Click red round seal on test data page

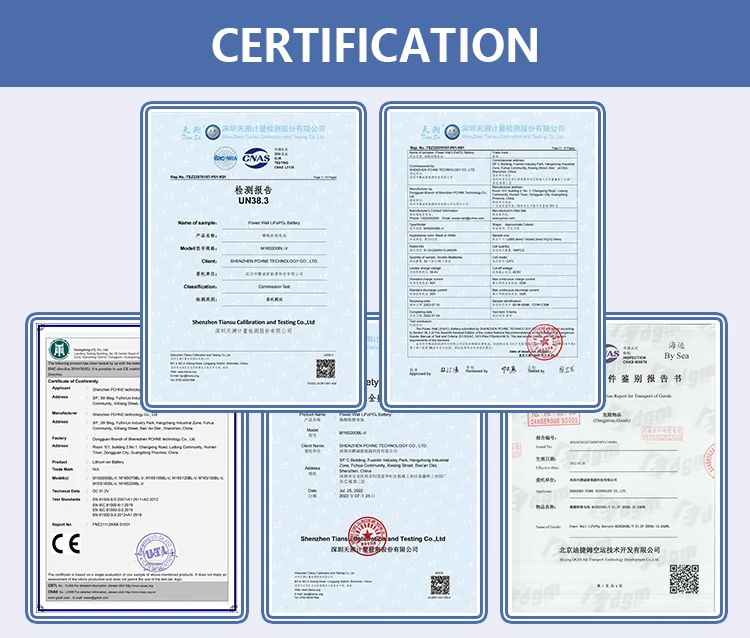544,341
